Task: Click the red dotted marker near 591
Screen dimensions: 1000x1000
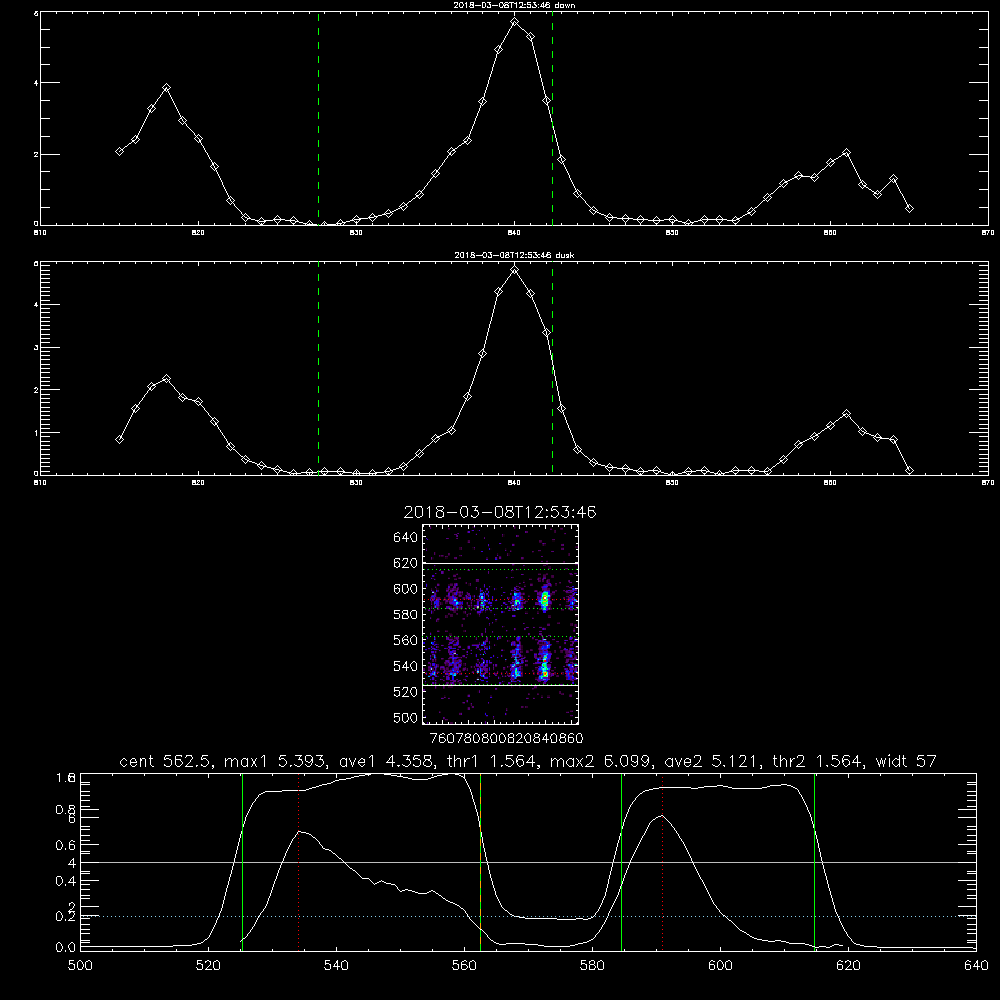Action: (x=663, y=862)
